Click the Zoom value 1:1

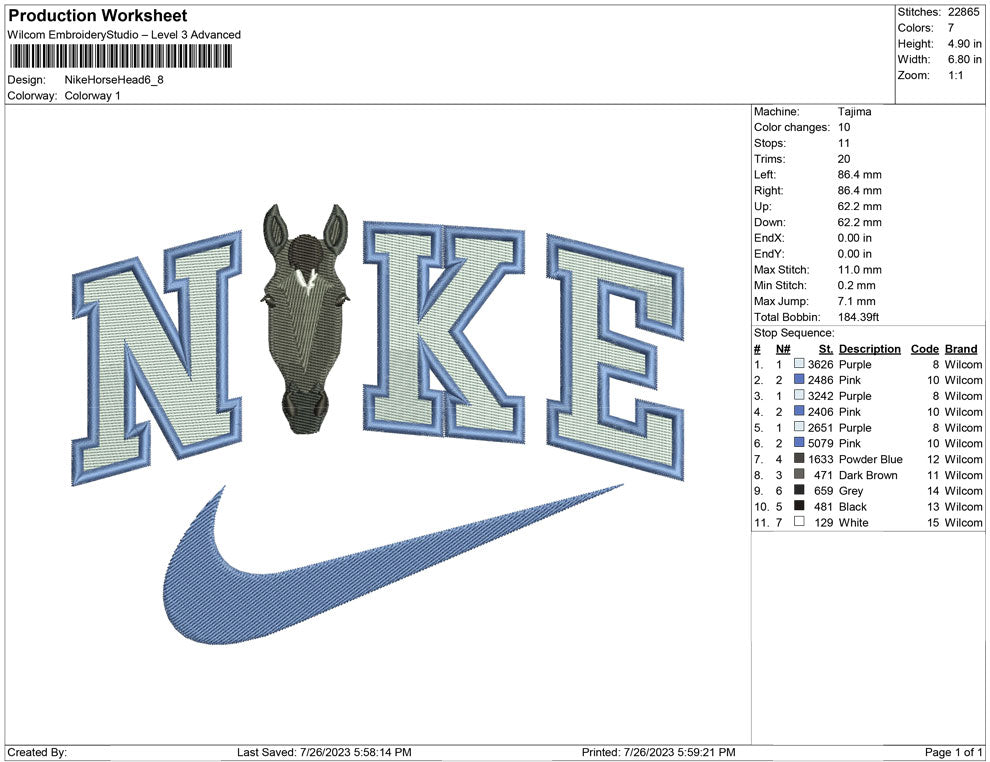(x=955, y=75)
